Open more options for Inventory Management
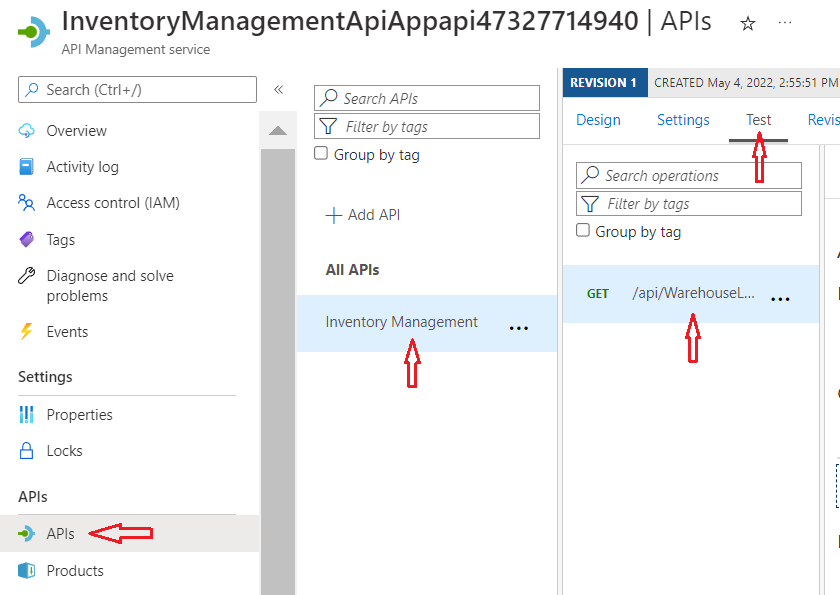Viewport: 840px width, 595px height. click(519, 326)
